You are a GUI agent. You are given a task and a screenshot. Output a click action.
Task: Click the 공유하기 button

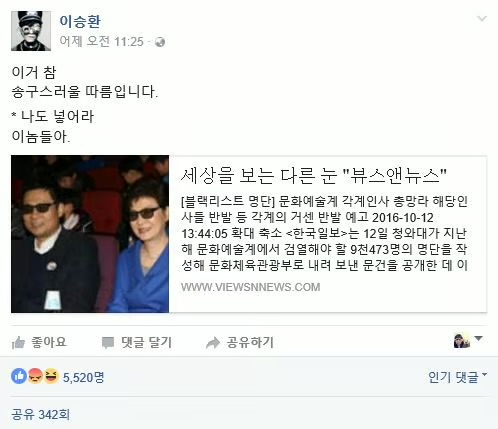240,342
